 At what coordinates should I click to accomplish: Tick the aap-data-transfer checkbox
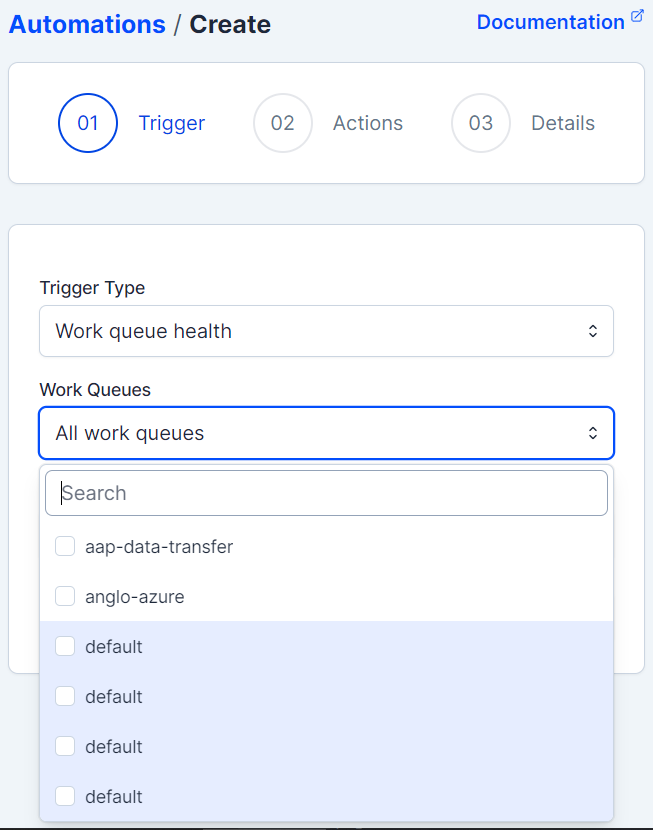[x=65, y=547]
